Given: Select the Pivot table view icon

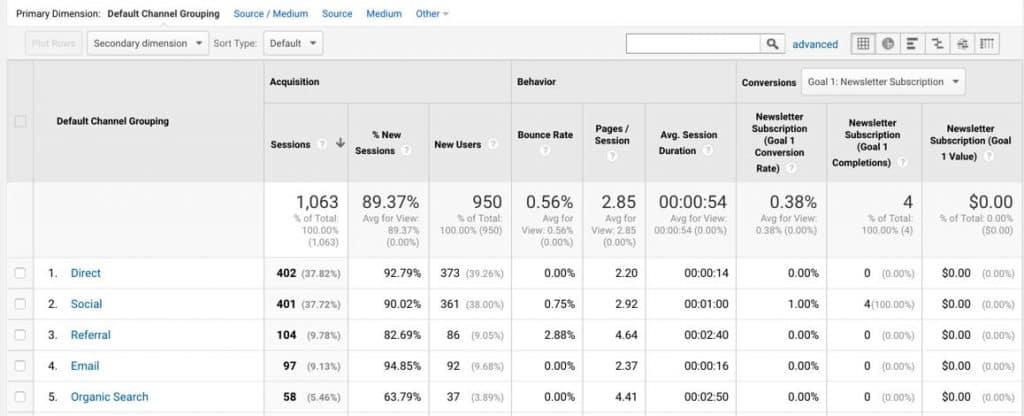Looking at the screenshot, I should [987, 44].
